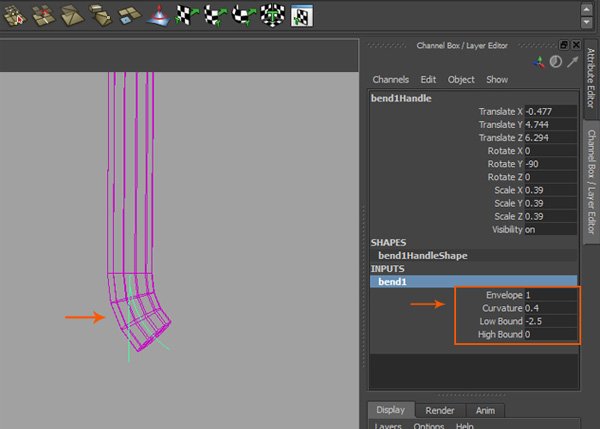The width and height of the screenshot is (600, 429).
Task: Open the Show menu
Action: pyautogui.click(x=497, y=79)
